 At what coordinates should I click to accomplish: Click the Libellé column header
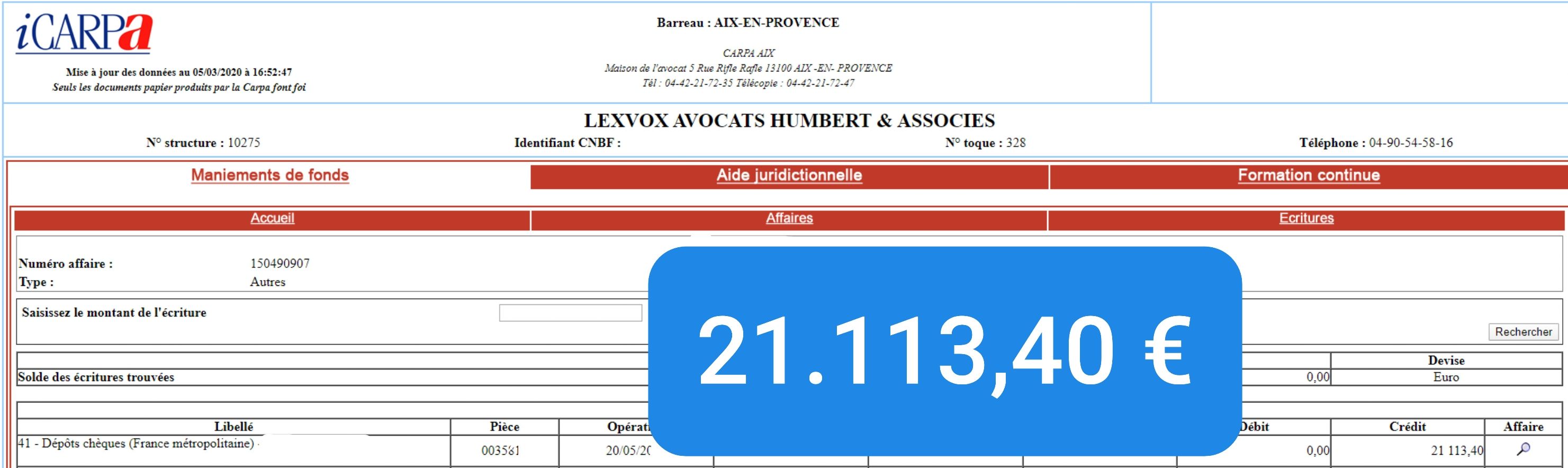click(234, 427)
